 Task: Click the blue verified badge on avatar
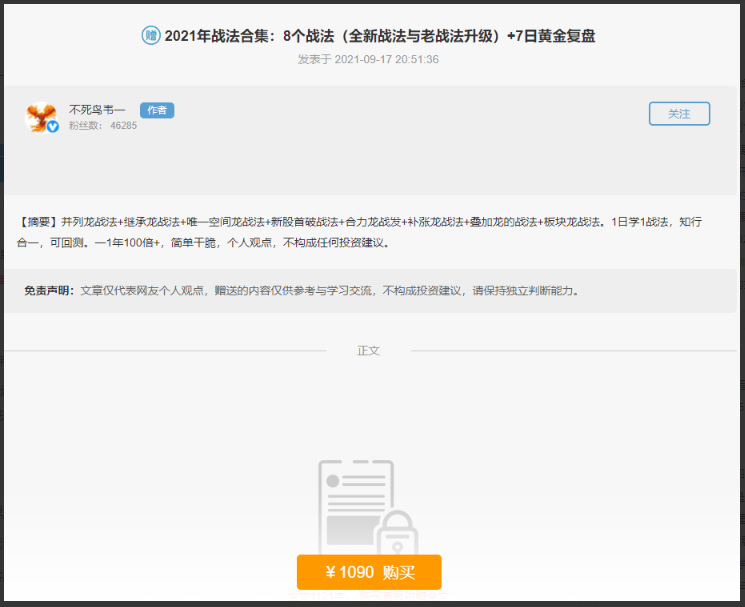click(x=53, y=127)
